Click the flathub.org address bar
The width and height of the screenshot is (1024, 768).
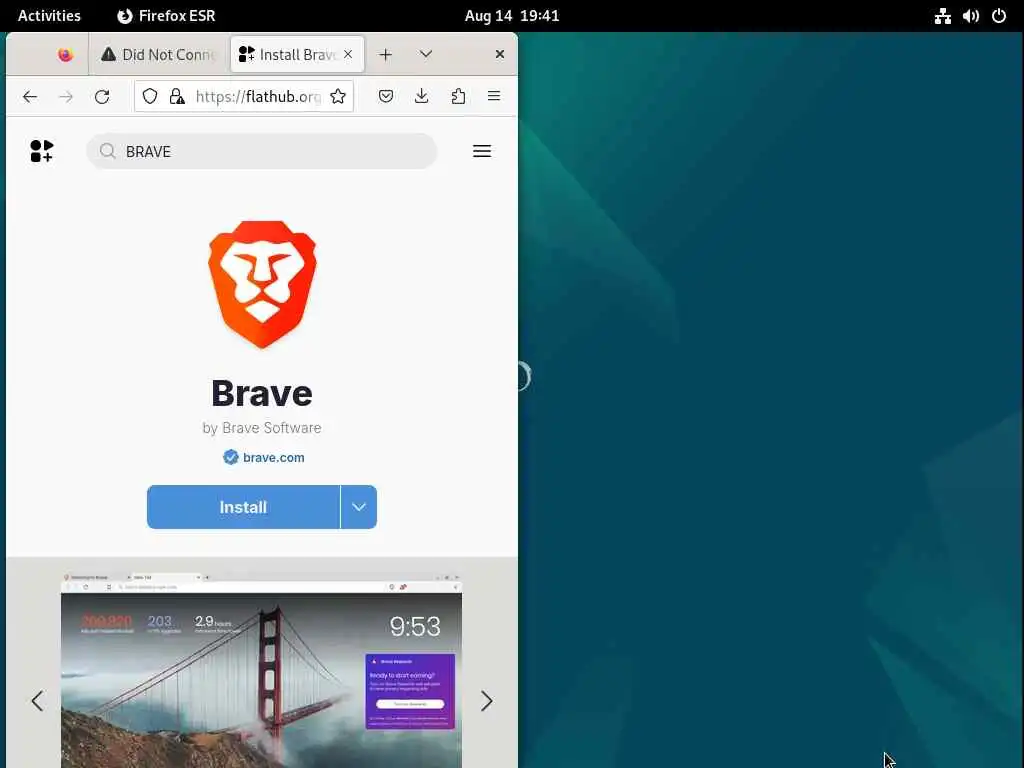click(x=244, y=97)
